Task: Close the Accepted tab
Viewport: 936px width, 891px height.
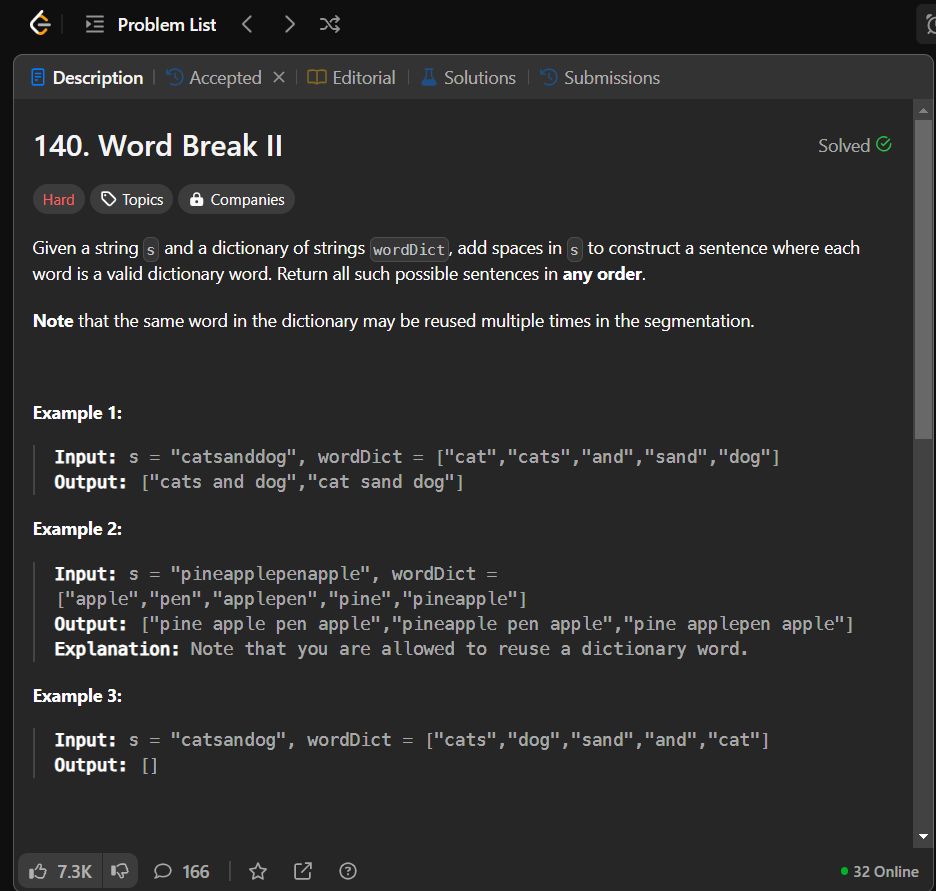Action: (x=279, y=78)
